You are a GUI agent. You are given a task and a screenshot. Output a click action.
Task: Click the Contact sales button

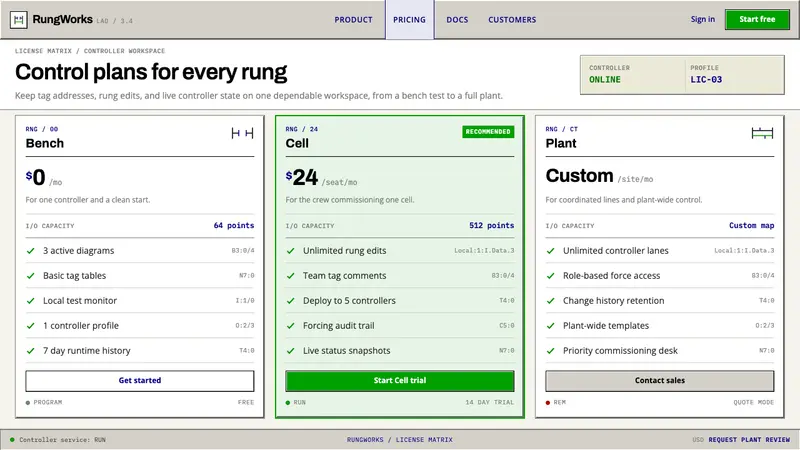[660, 381]
